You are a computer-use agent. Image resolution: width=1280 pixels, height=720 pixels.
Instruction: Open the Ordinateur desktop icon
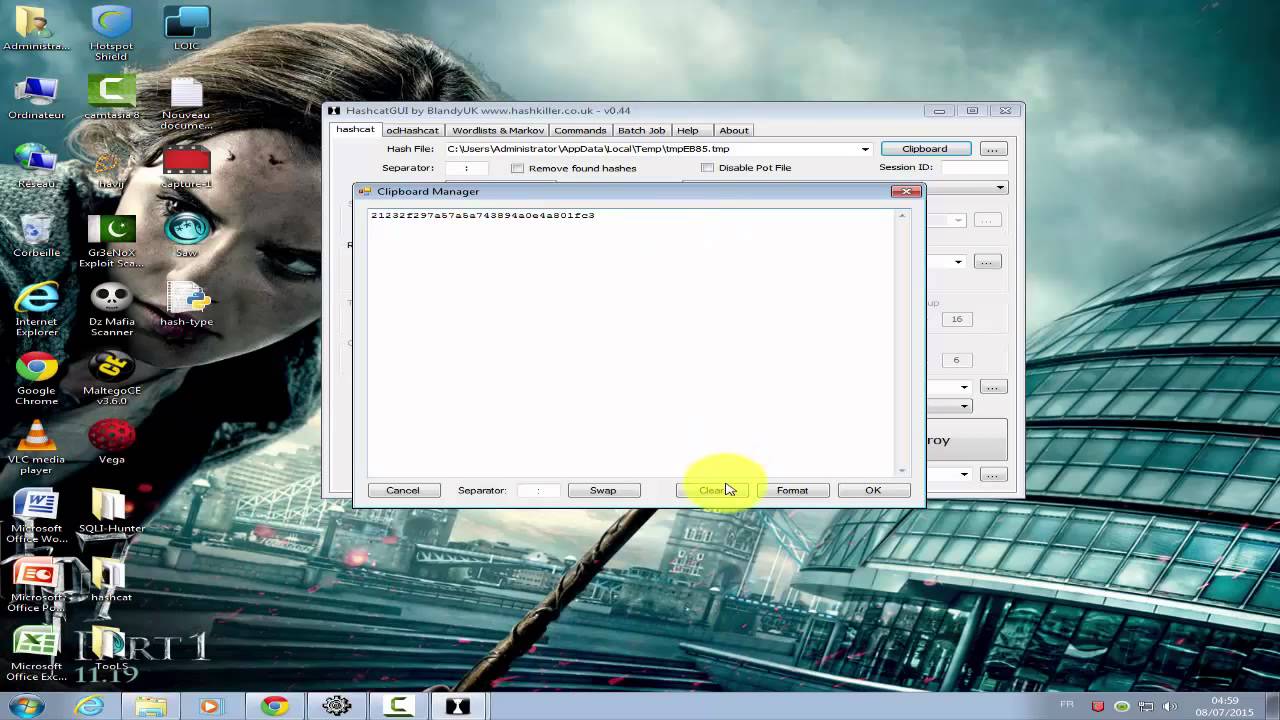pos(36,97)
